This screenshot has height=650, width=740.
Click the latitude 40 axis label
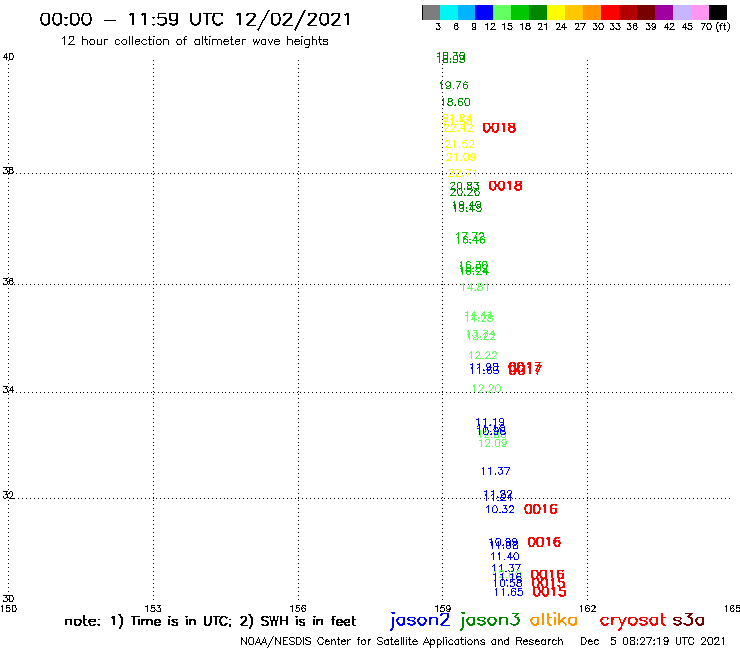(x=8, y=57)
